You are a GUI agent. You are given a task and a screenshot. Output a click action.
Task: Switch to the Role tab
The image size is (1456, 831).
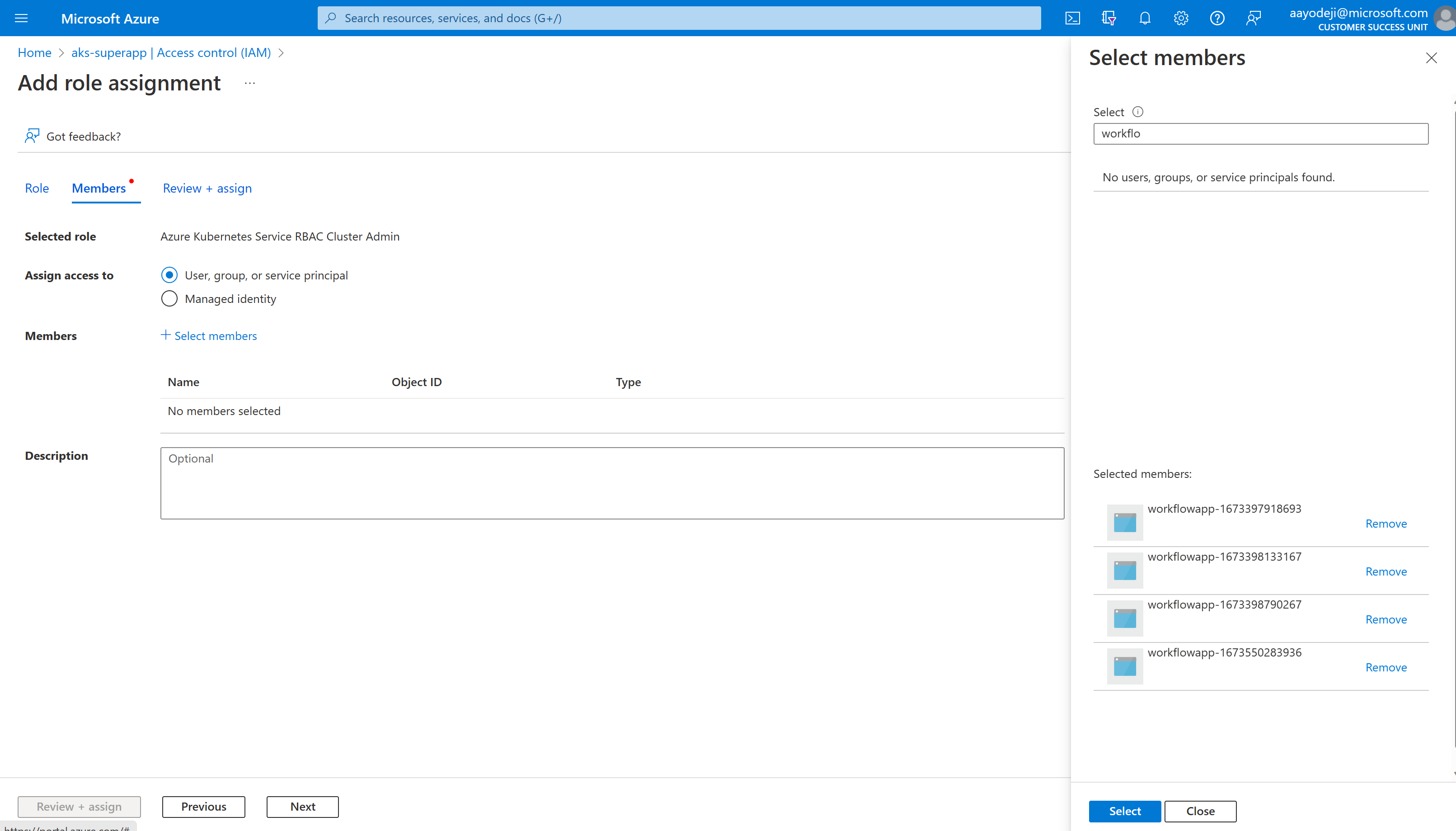tap(36, 188)
